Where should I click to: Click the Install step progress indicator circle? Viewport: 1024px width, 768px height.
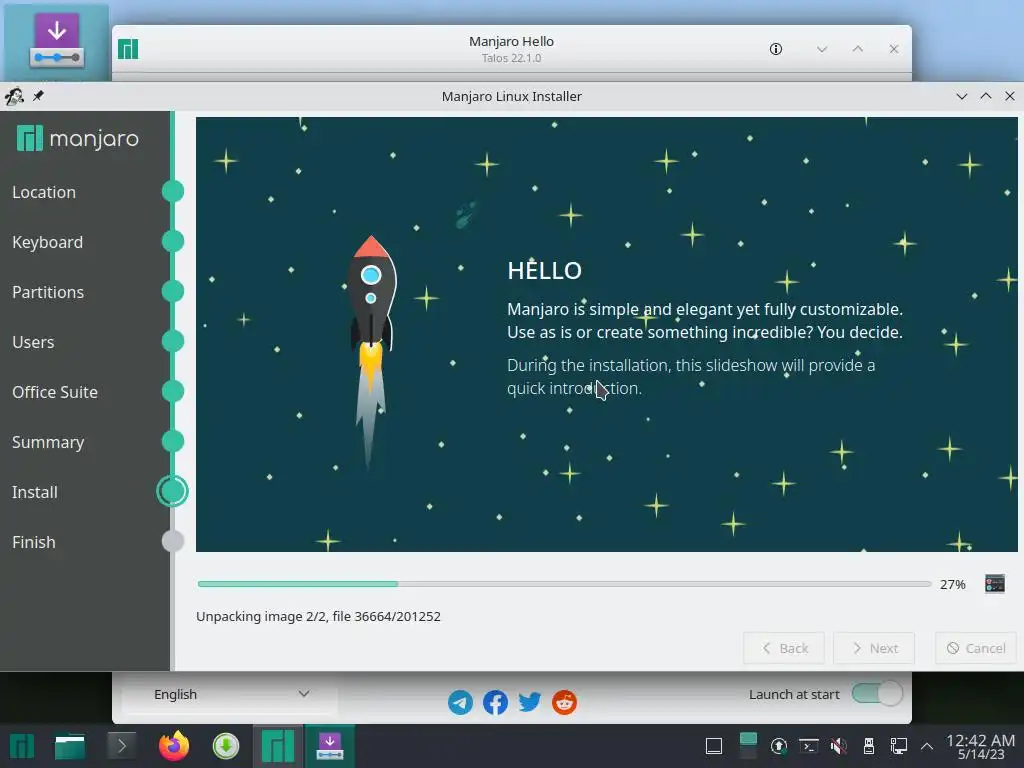[172, 491]
